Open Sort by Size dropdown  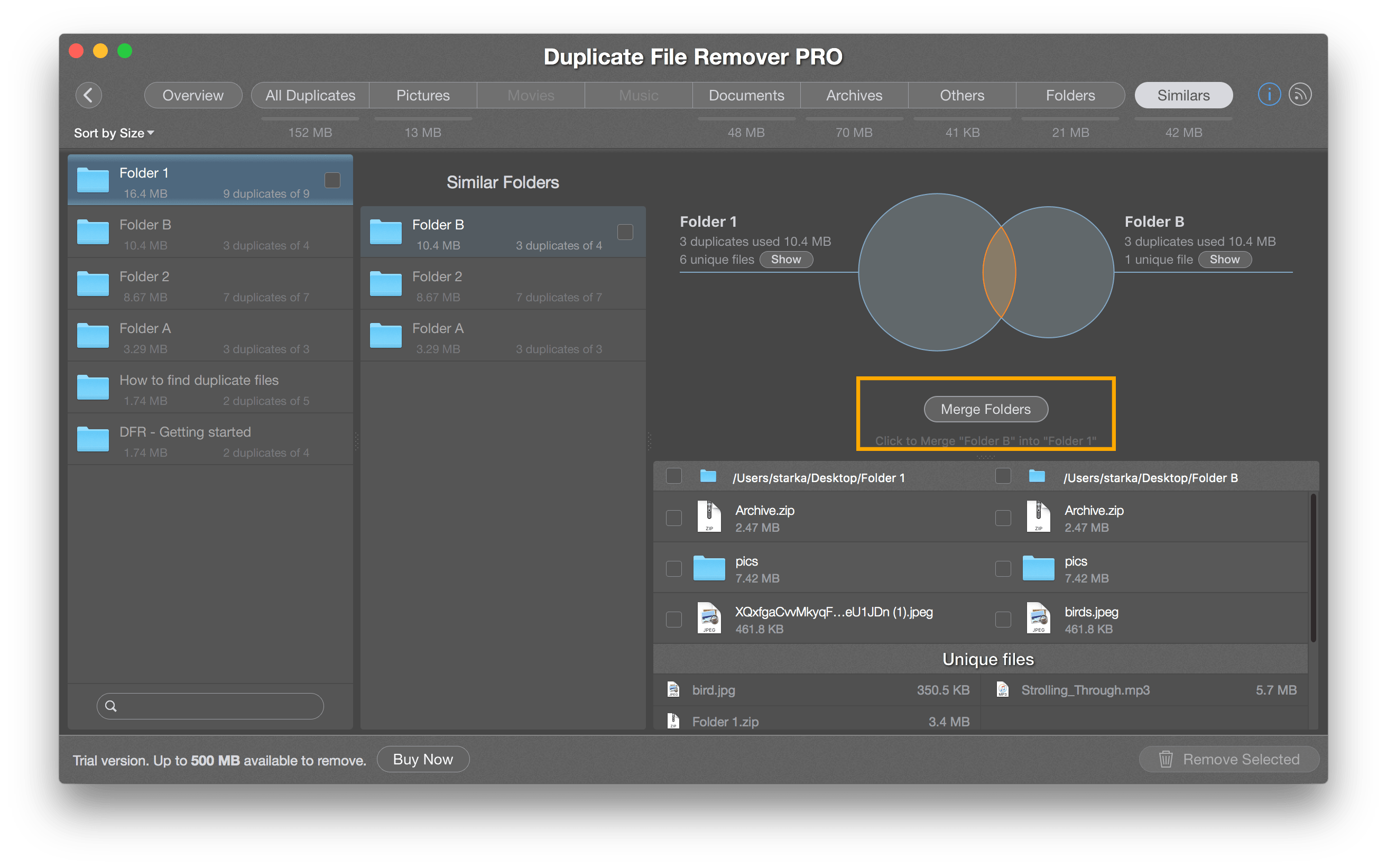click(x=113, y=131)
